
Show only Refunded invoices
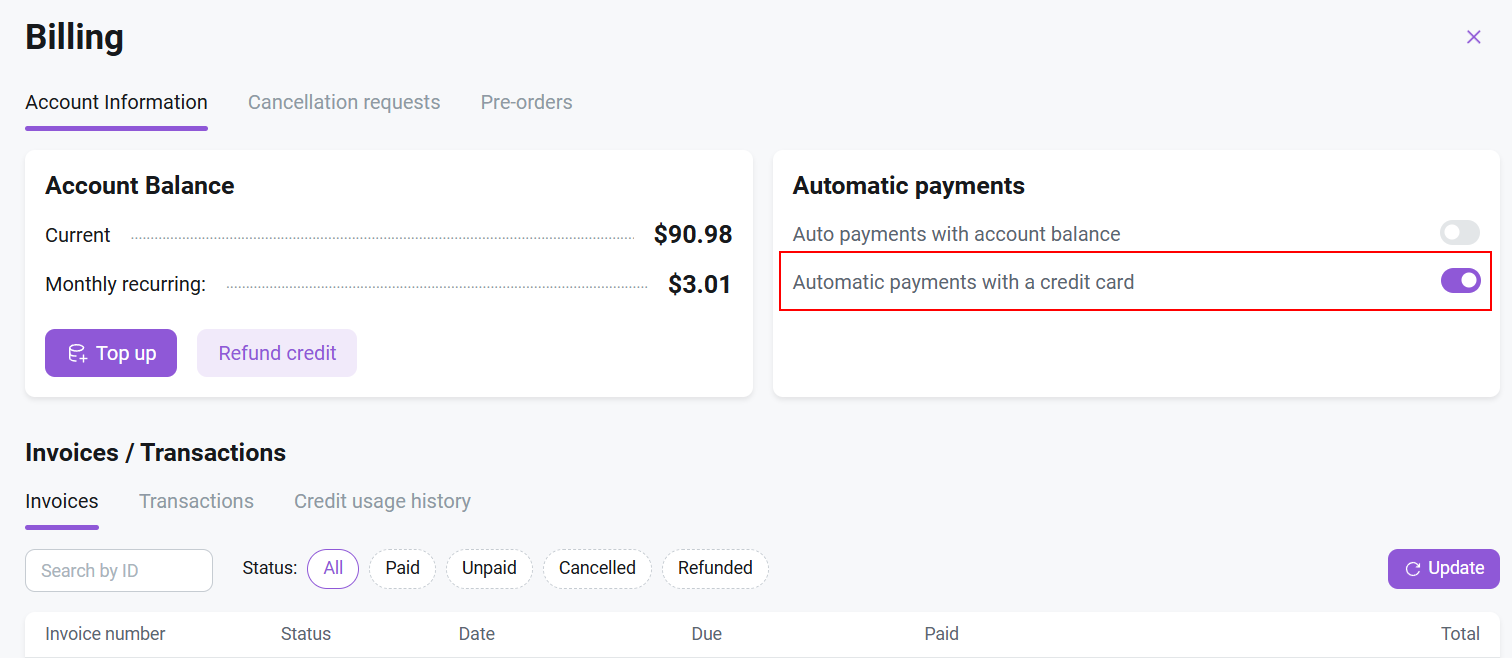click(x=715, y=568)
